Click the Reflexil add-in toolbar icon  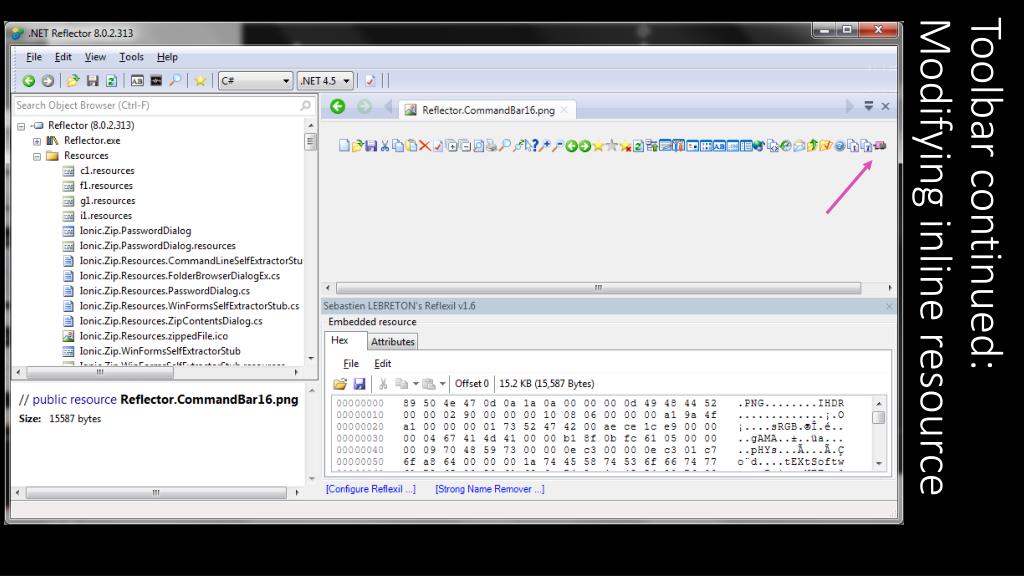(370, 81)
